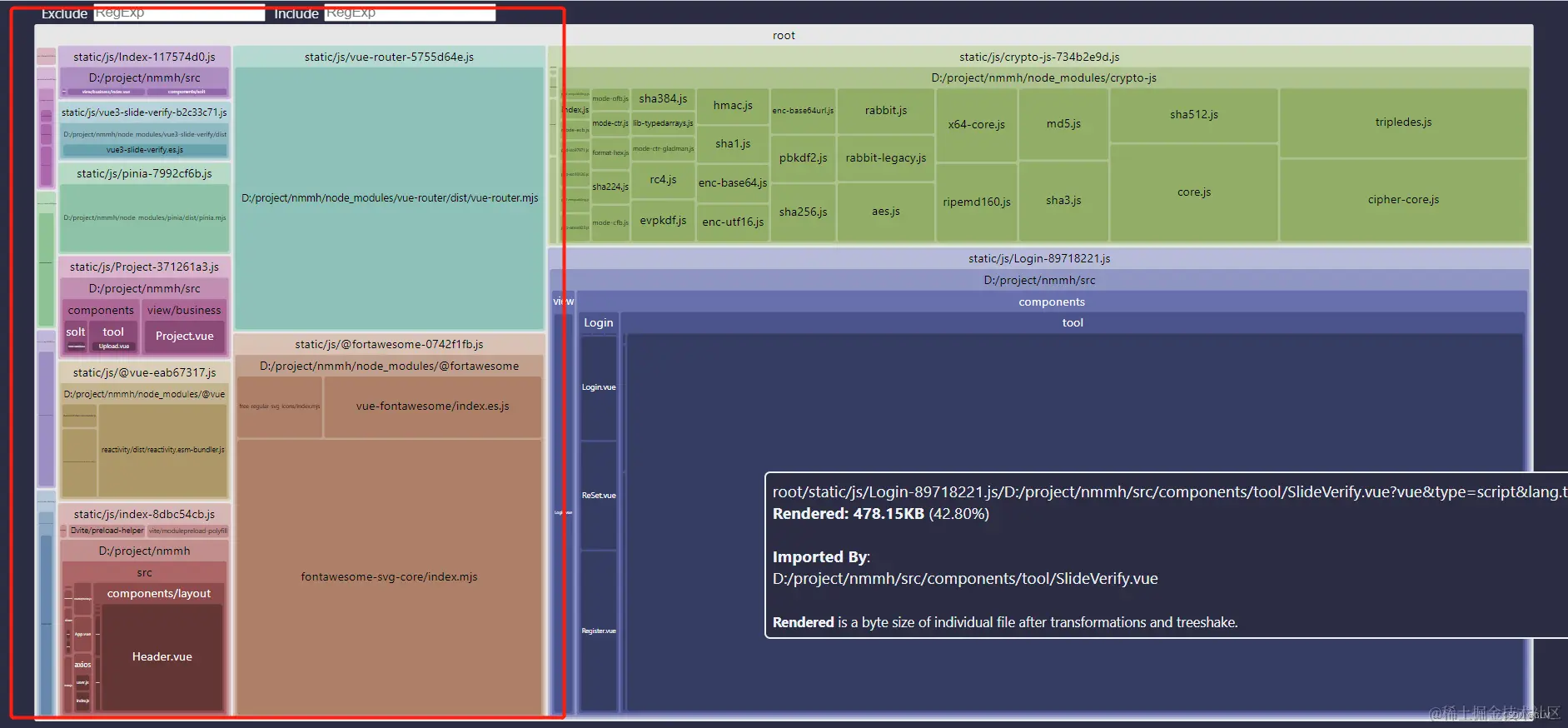Click the D:/project/nmmh/node_modules/crypto-js header
Viewport: 1568px width, 728px height.
point(1043,77)
